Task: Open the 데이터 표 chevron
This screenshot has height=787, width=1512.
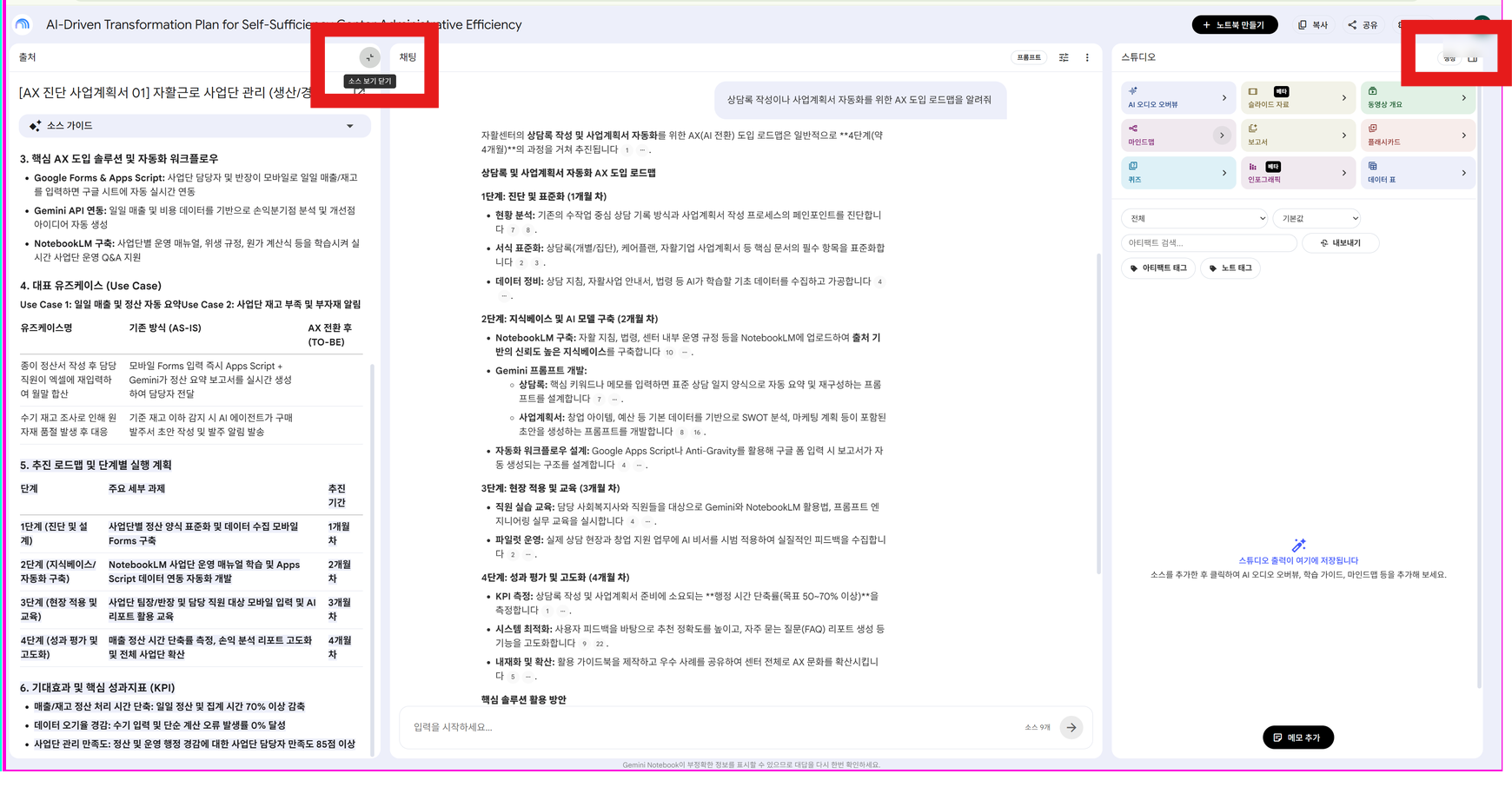Action: [x=1463, y=173]
